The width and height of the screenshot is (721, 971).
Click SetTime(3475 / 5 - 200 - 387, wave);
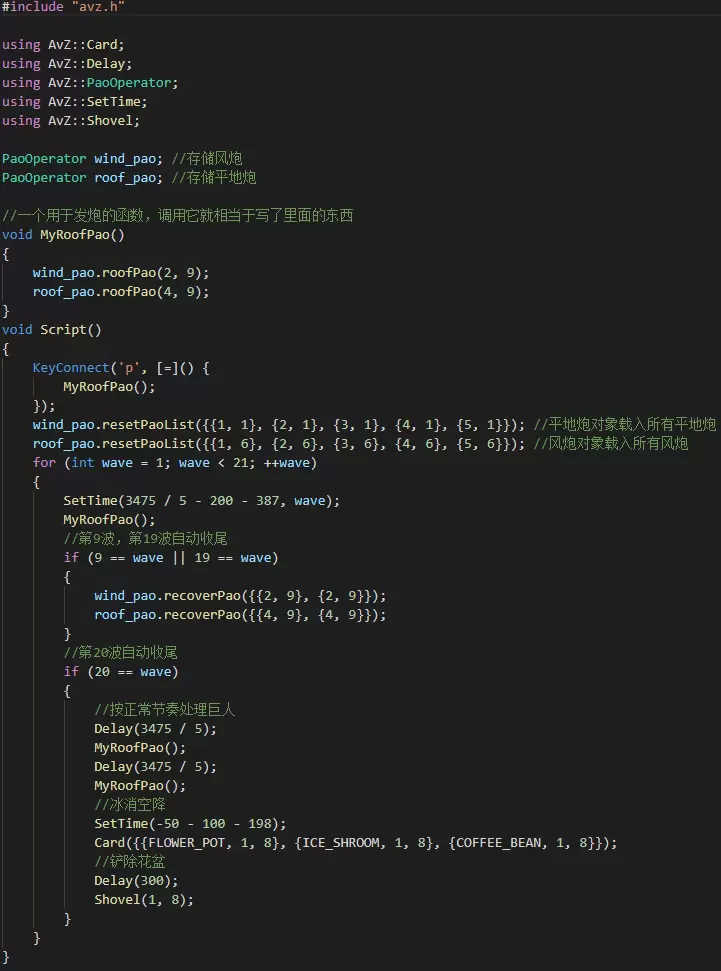pos(201,500)
